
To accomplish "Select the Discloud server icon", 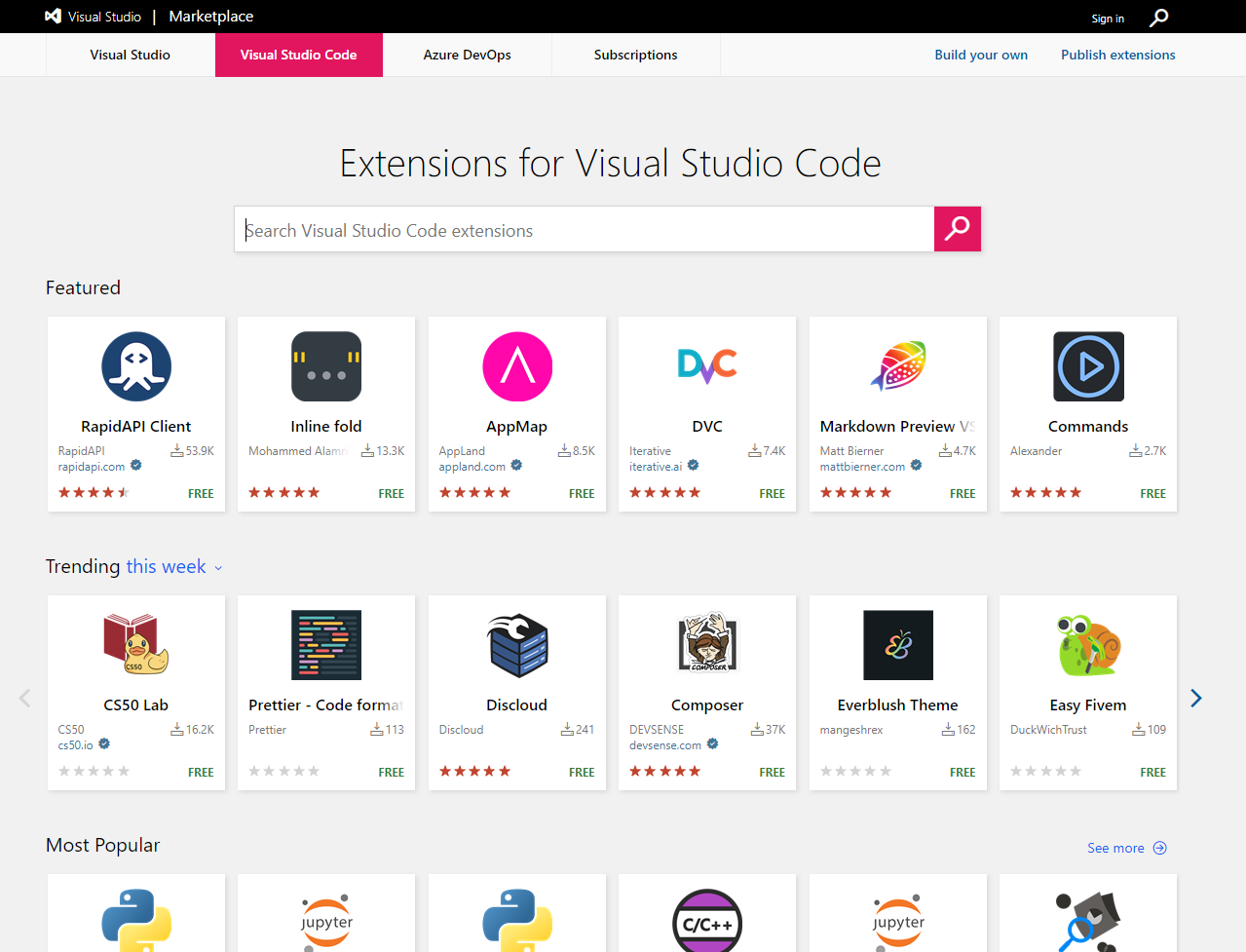I will point(516,644).
